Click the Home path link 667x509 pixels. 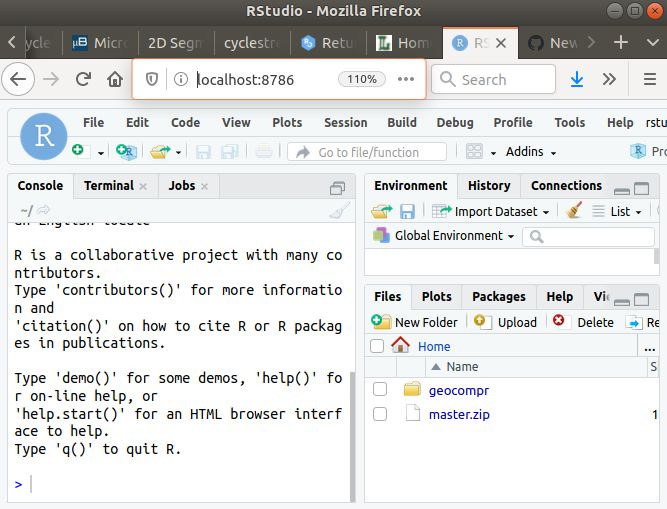pos(434,347)
